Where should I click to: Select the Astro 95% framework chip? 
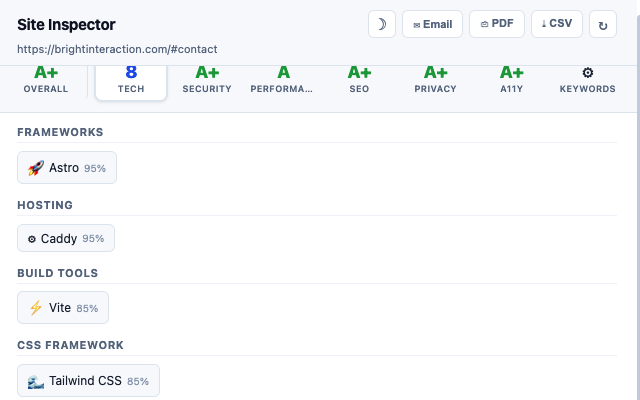click(x=67, y=168)
